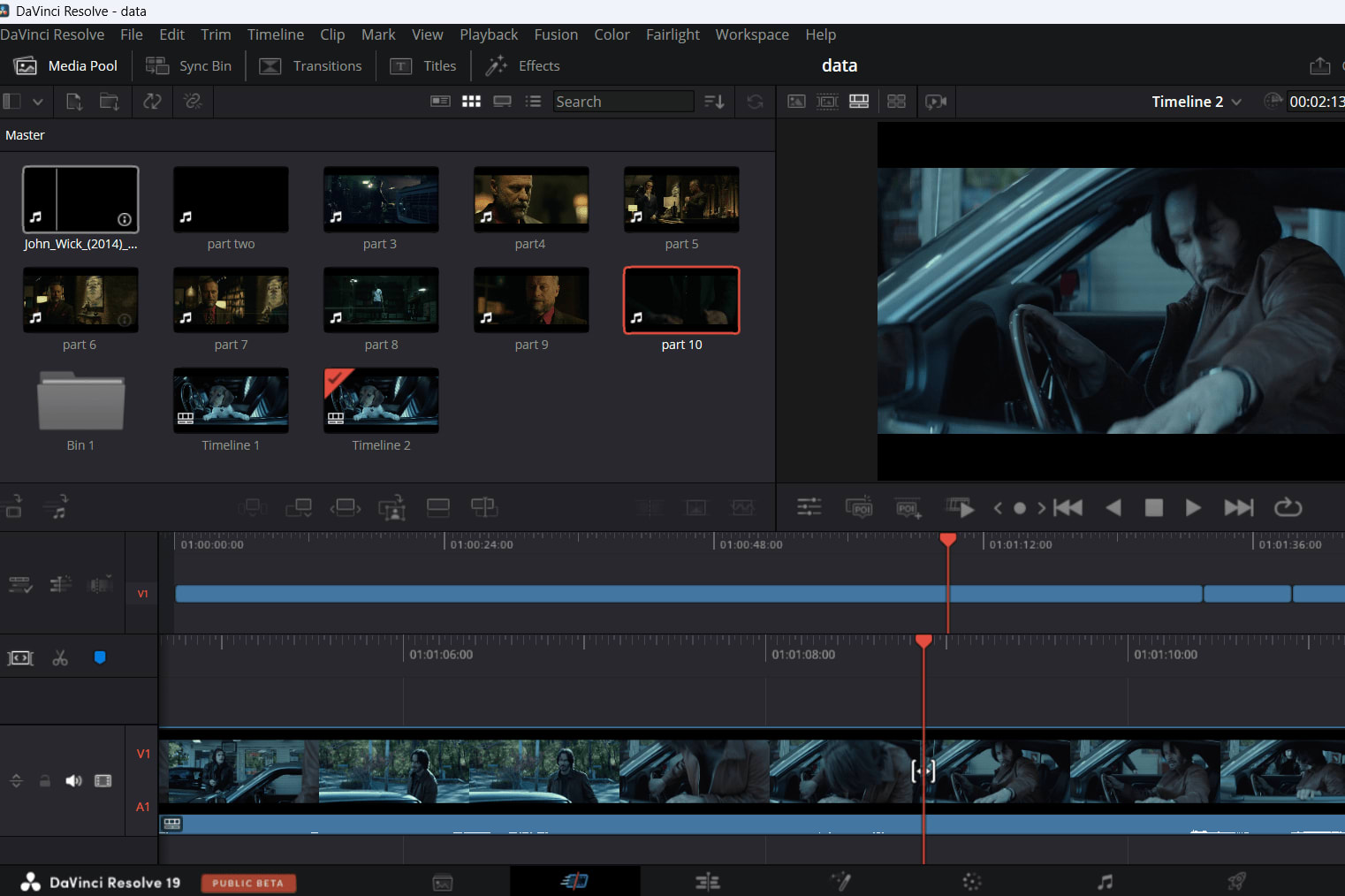
Task: Go to last frame button
Action: point(1239,507)
